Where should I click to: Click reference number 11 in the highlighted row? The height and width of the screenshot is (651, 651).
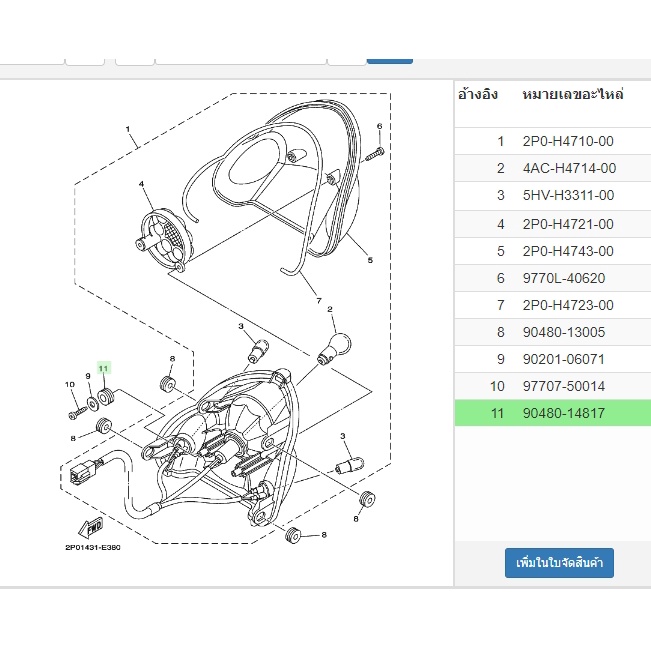(497, 414)
